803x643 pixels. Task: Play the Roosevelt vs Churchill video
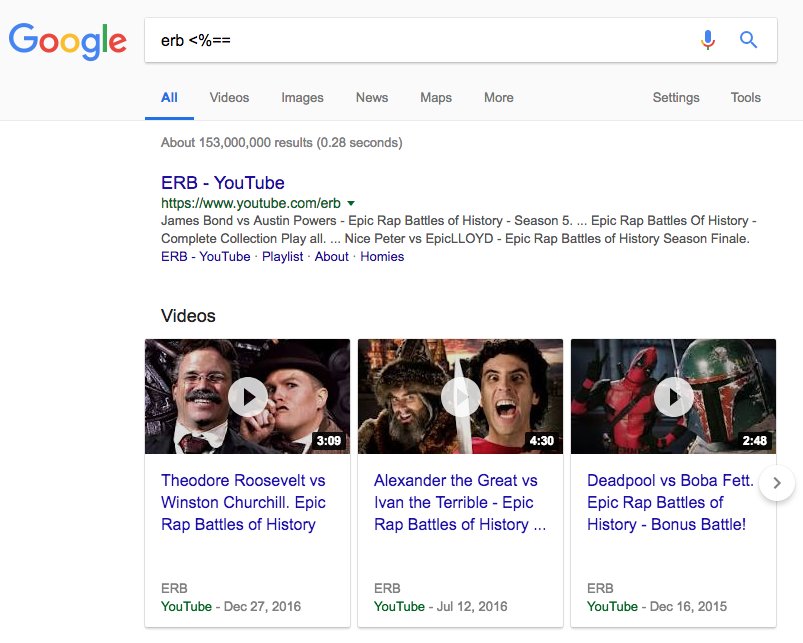[x=248, y=397]
